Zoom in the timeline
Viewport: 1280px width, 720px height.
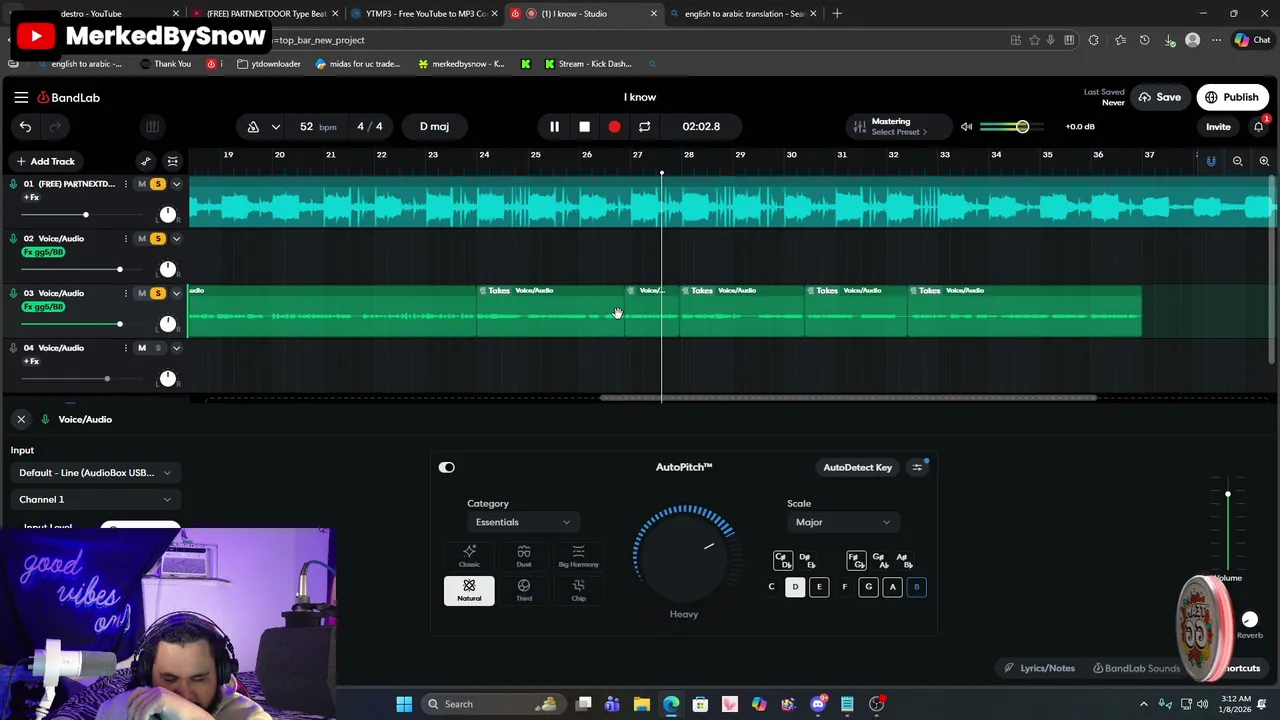[x=1264, y=161]
